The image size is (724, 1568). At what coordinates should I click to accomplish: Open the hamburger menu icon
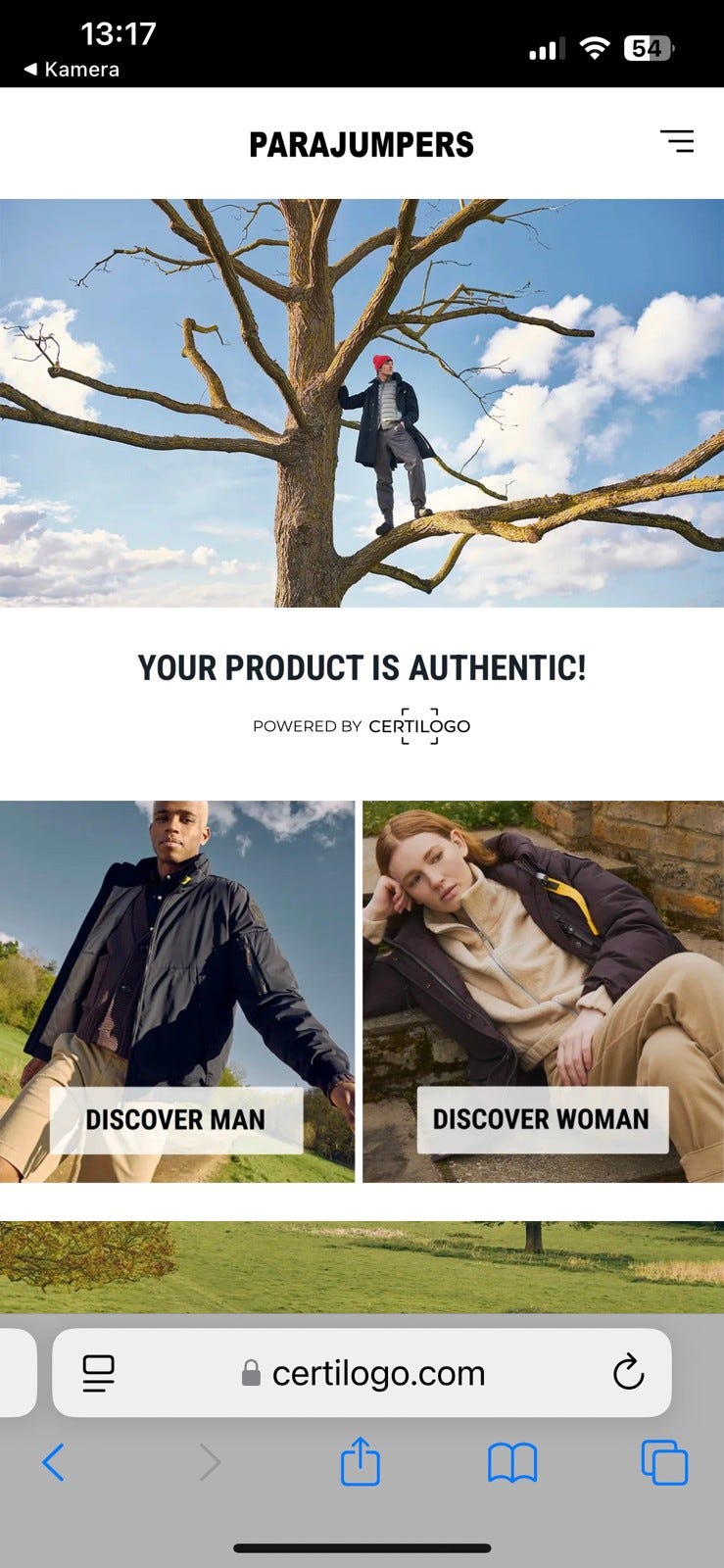pyautogui.click(x=677, y=142)
